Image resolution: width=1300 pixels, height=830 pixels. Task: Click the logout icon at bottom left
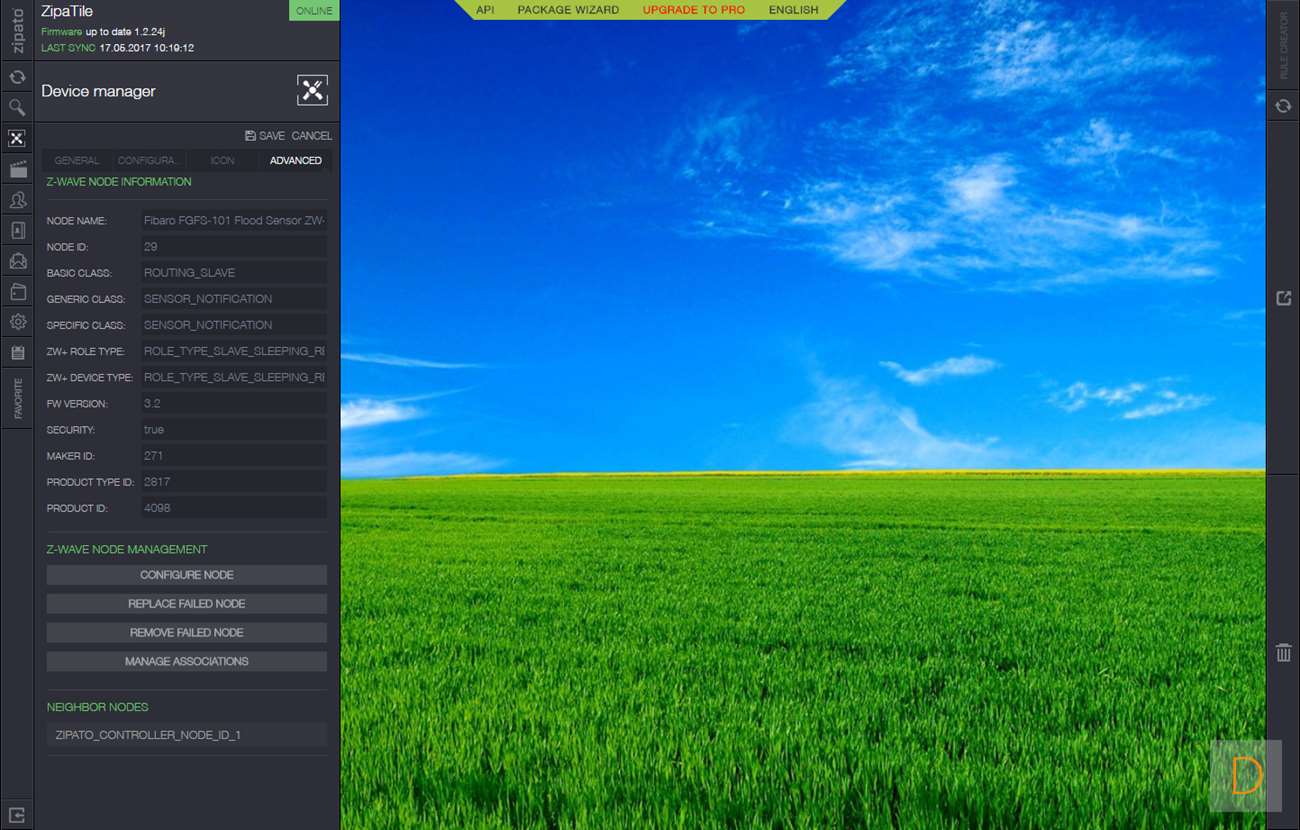click(17, 814)
